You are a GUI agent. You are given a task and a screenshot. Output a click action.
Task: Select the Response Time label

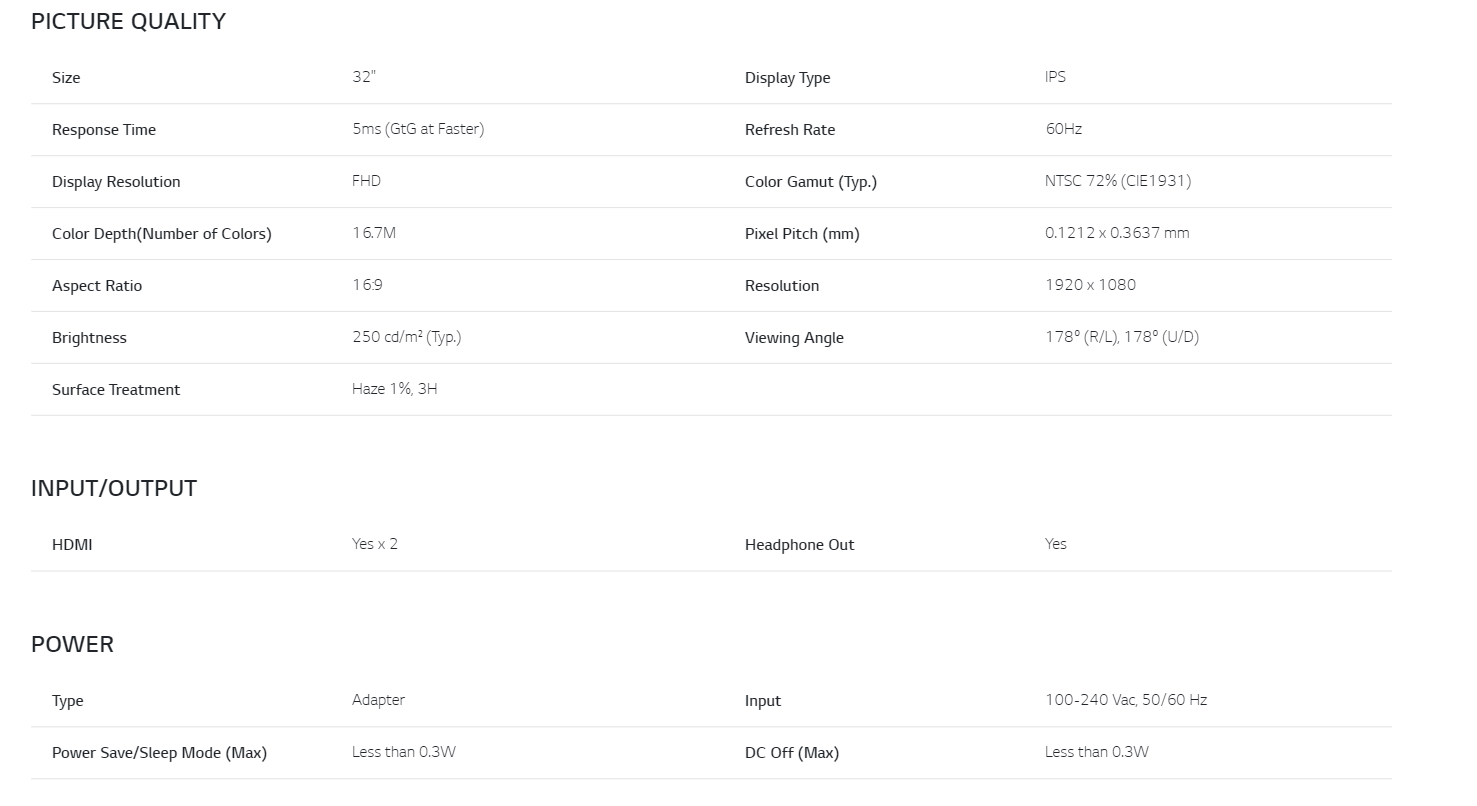(104, 130)
